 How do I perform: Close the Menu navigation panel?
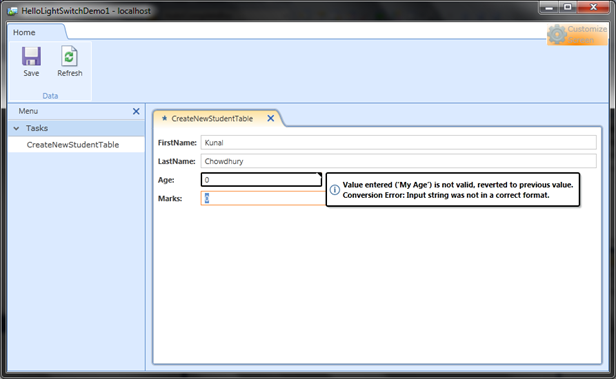pos(136,111)
